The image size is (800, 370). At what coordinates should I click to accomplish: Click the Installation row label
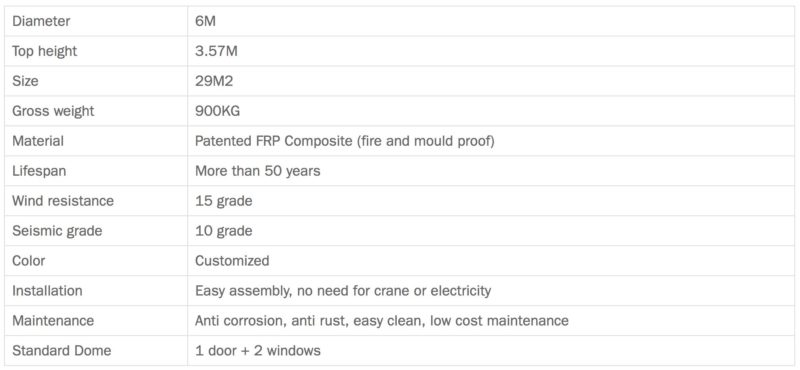(47, 291)
